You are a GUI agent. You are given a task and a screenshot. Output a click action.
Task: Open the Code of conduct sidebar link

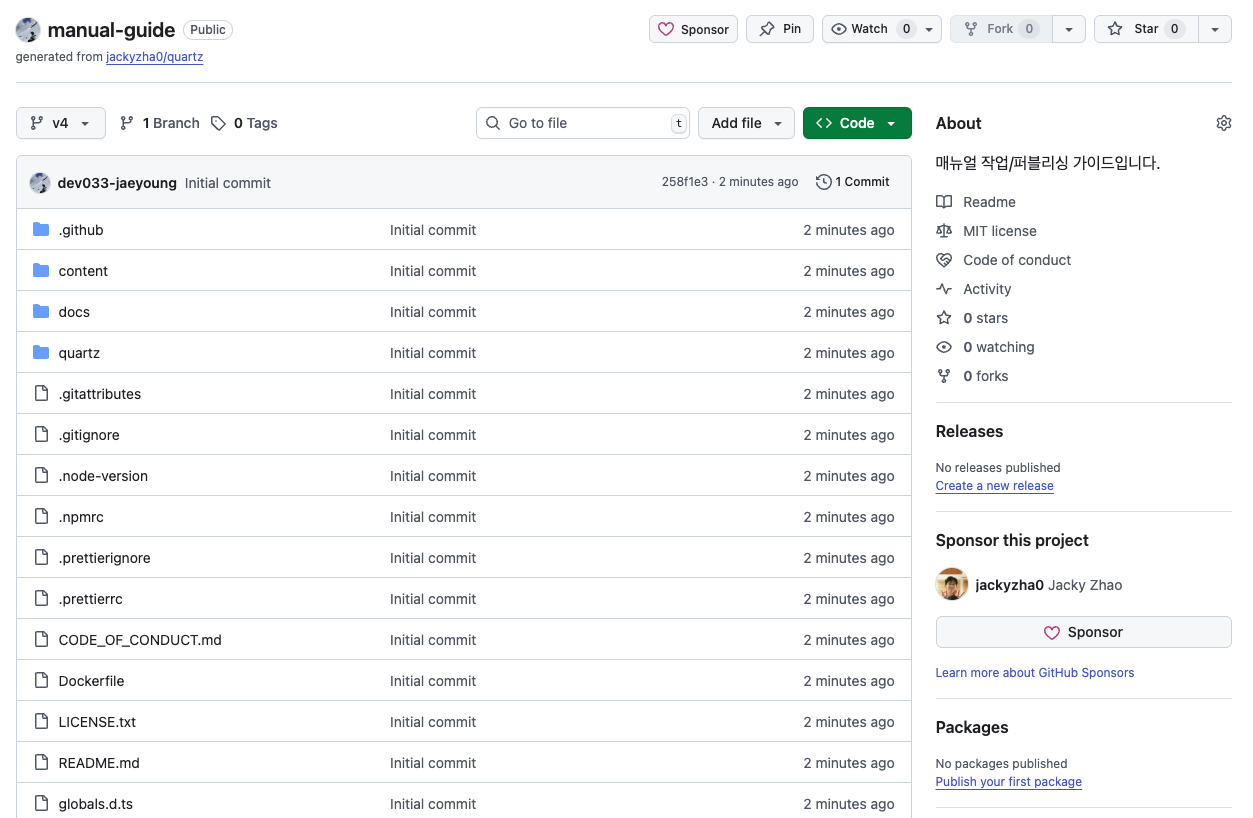1017,260
